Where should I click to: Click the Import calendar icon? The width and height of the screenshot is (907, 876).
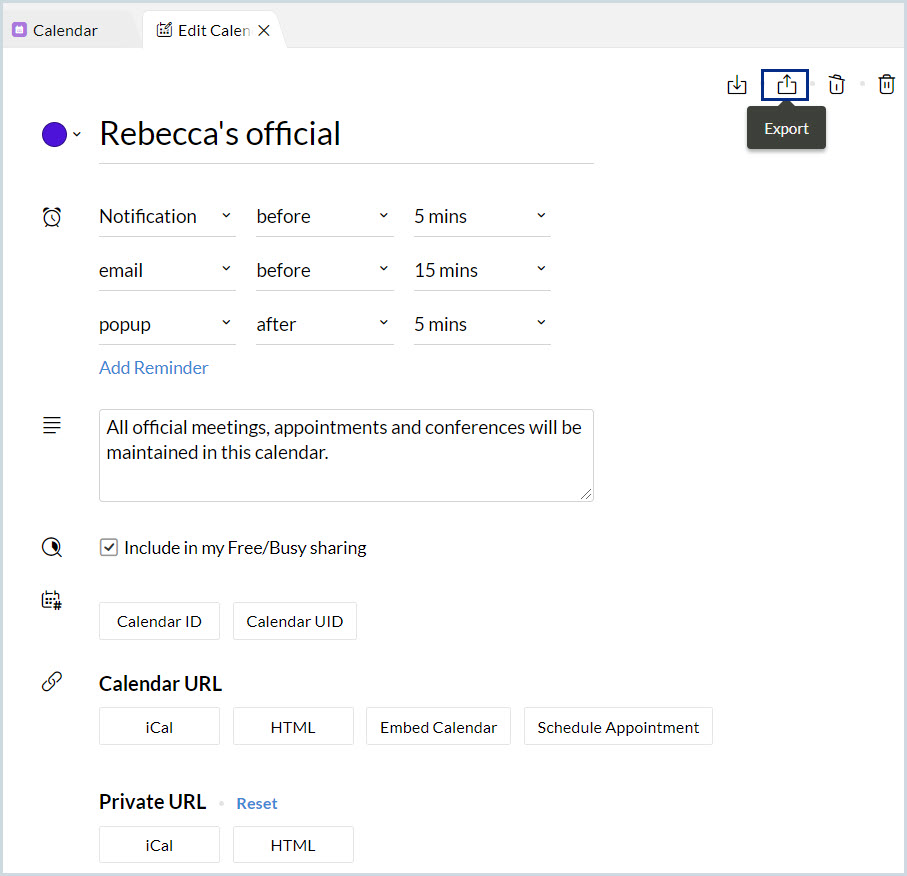pyautogui.click(x=737, y=85)
